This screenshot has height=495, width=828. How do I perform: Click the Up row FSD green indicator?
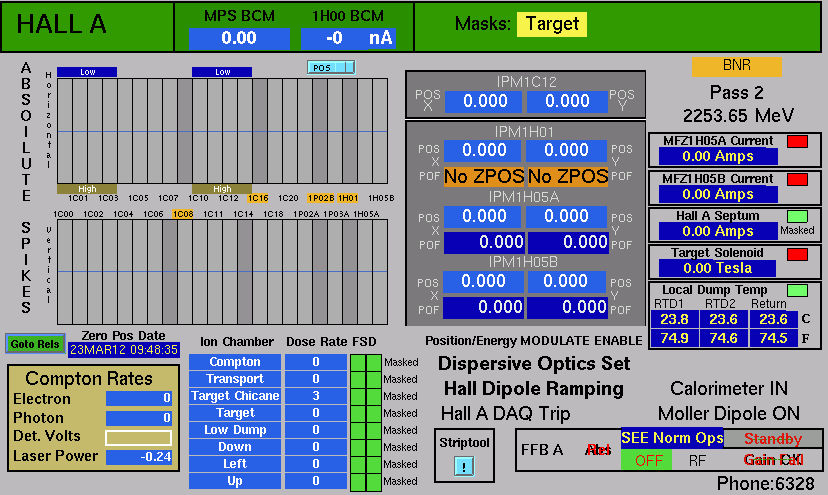coord(366,482)
